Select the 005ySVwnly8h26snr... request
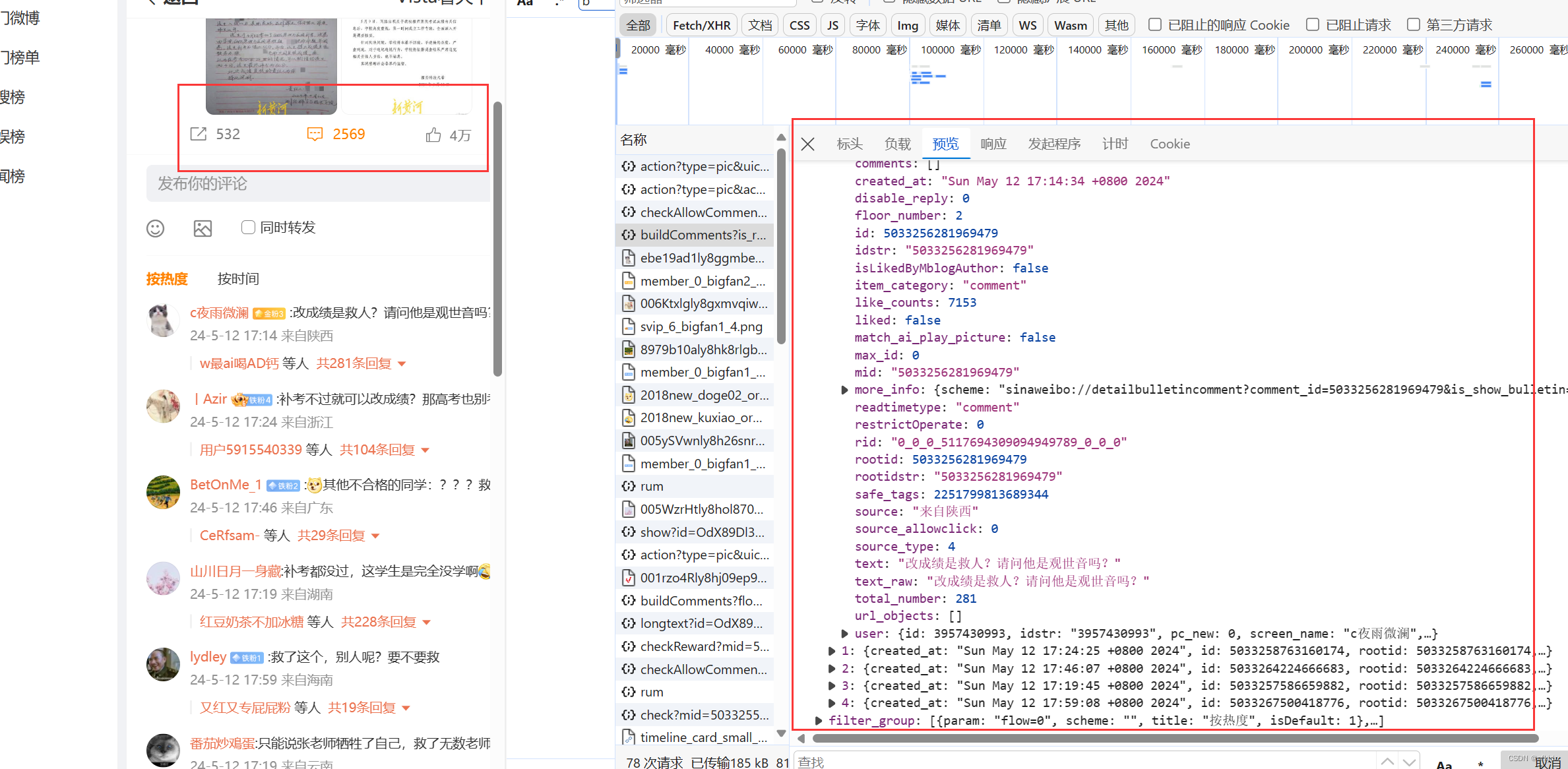 [695, 441]
